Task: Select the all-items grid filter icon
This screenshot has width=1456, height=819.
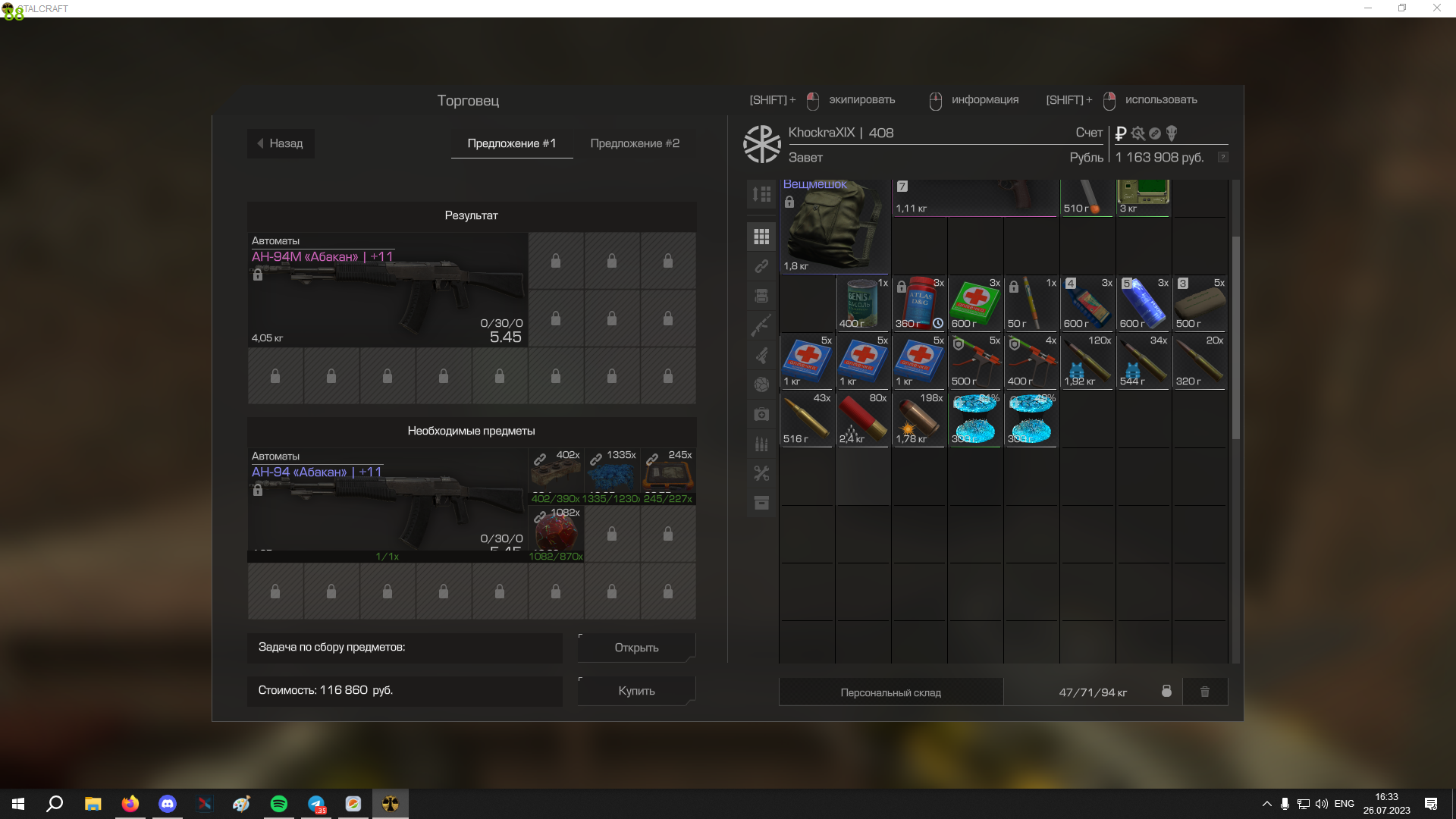Action: click(761, 237)
